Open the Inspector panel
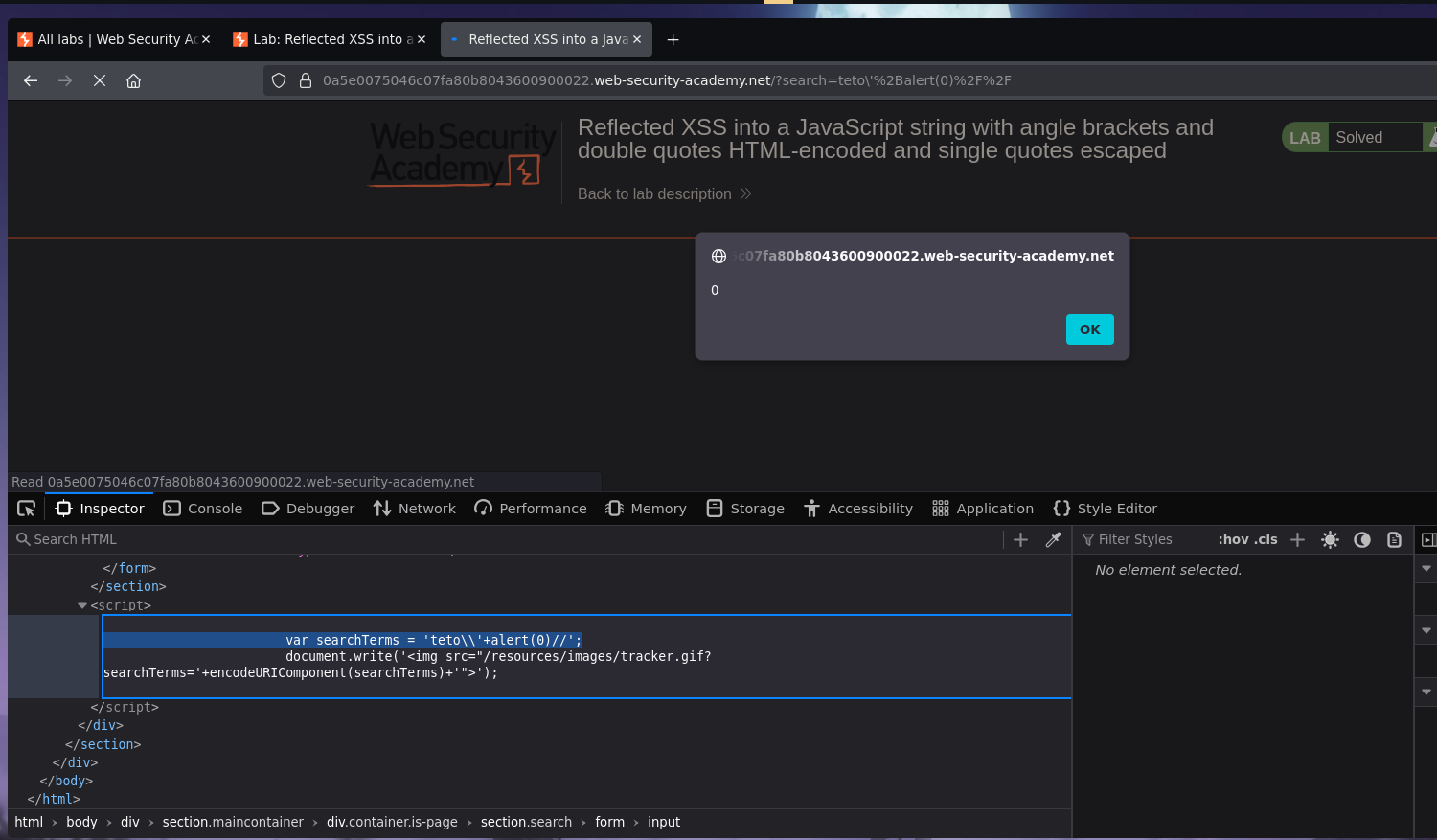This screenshot has height=840, width=1437. [x=100, y=509]
